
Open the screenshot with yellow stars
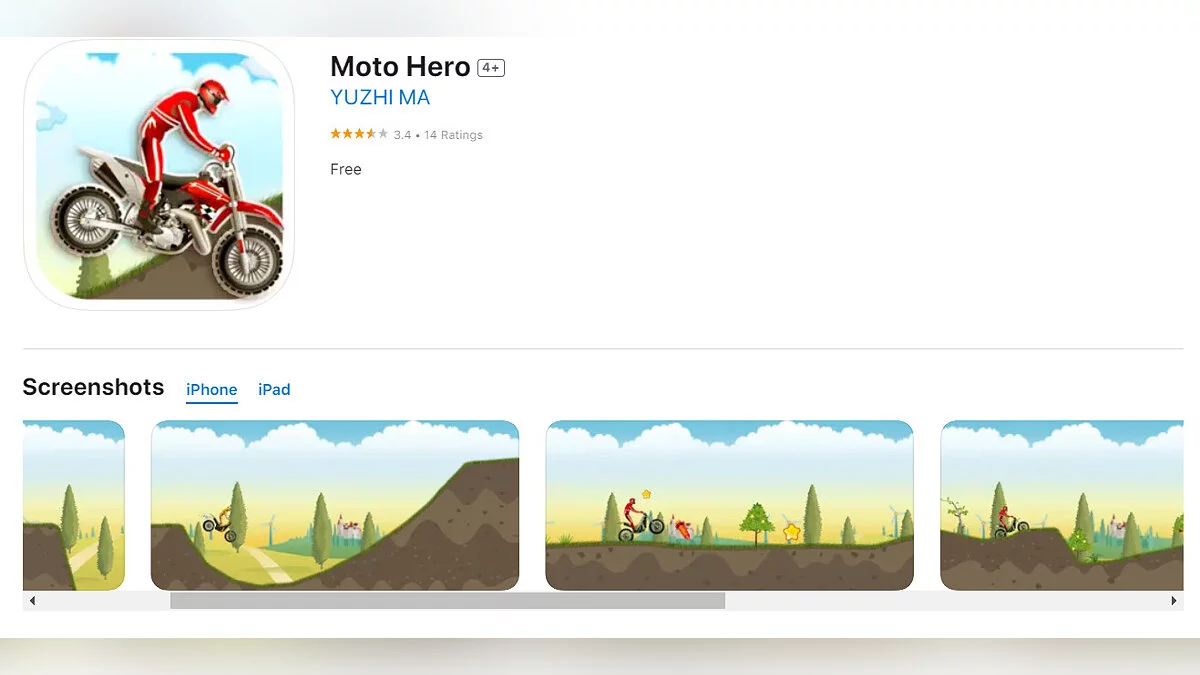coord(729,505)
